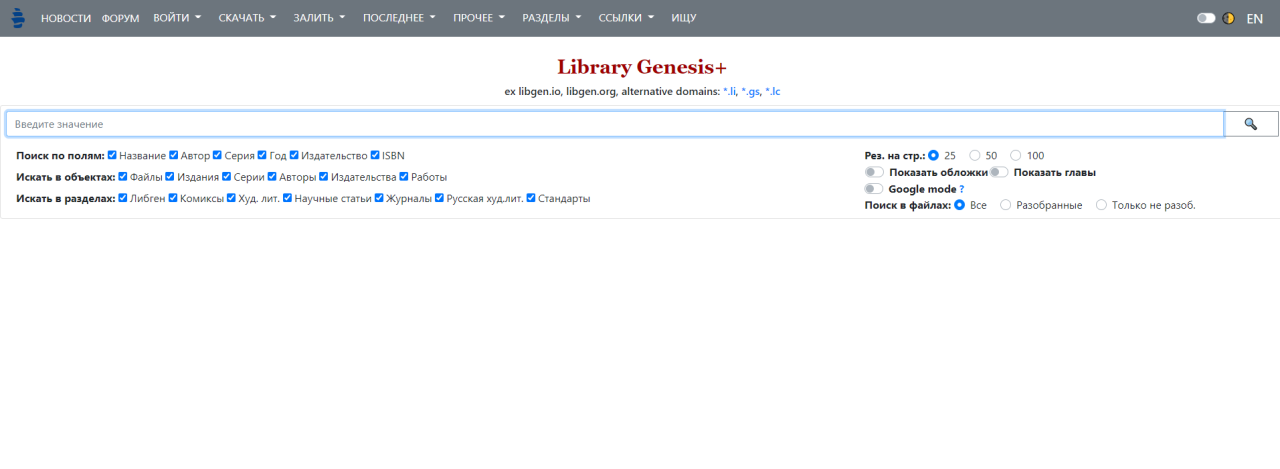Screen dimensions: 1280x469
Task: Expand the СКАЧАТЬ dropdown menu
Action: click(247, 18)
